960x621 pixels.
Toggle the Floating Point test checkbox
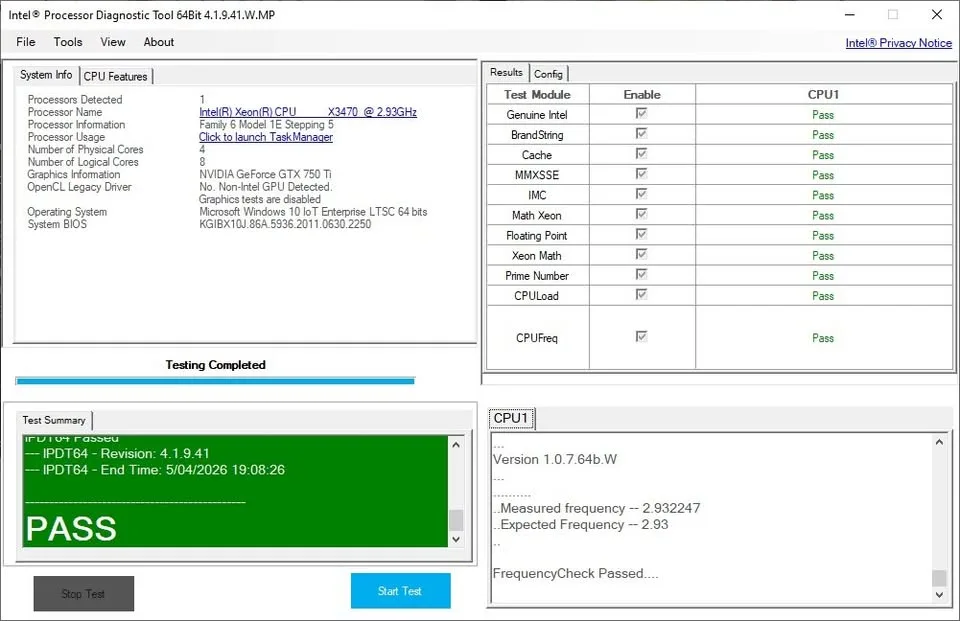641,235
